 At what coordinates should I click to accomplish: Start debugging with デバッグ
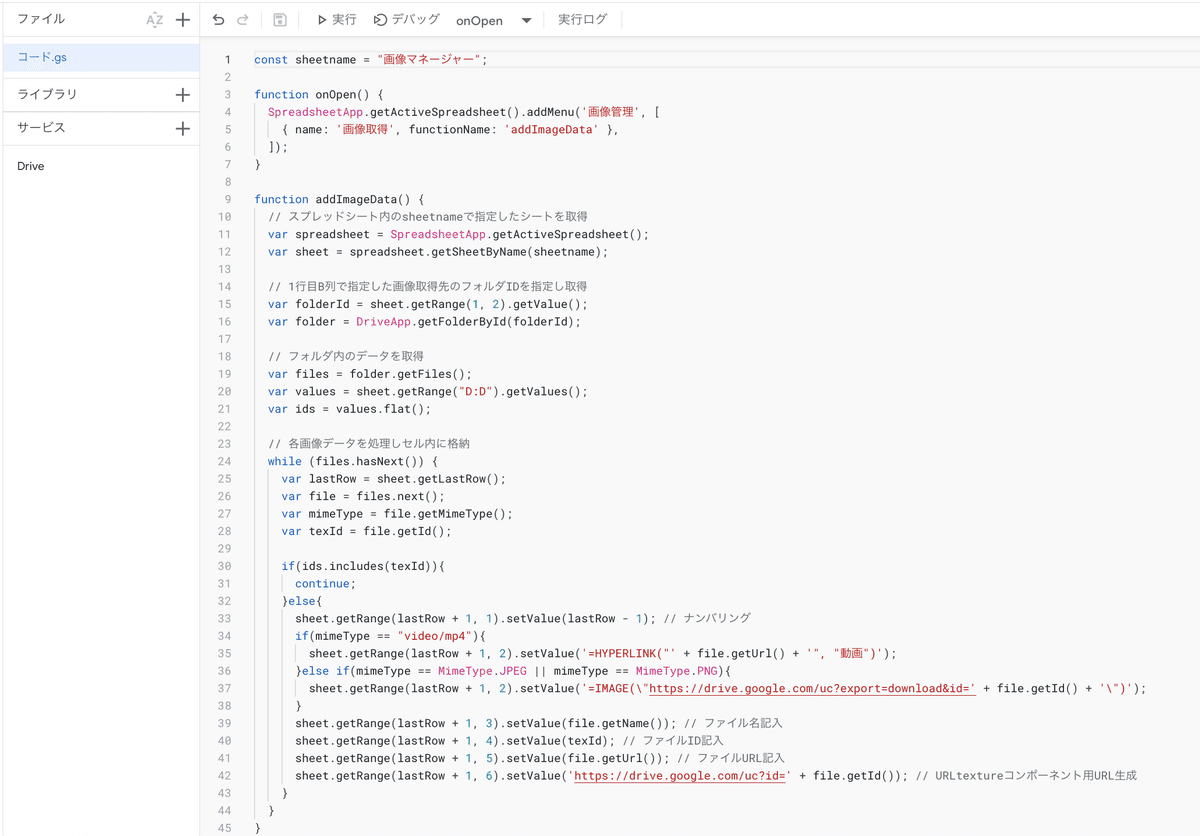pyautogui.click(x=407, y=20)
